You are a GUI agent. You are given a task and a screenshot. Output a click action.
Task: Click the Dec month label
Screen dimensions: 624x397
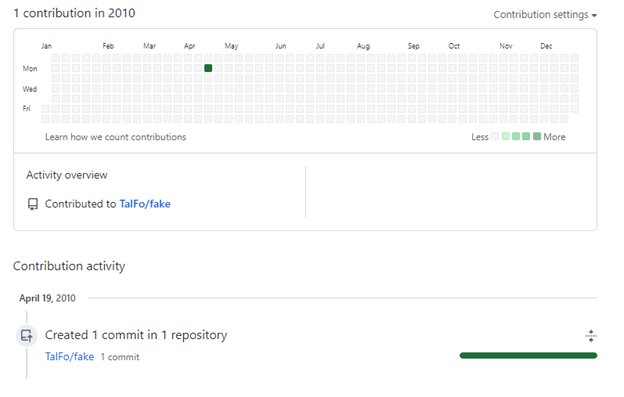tap(546, 46)
